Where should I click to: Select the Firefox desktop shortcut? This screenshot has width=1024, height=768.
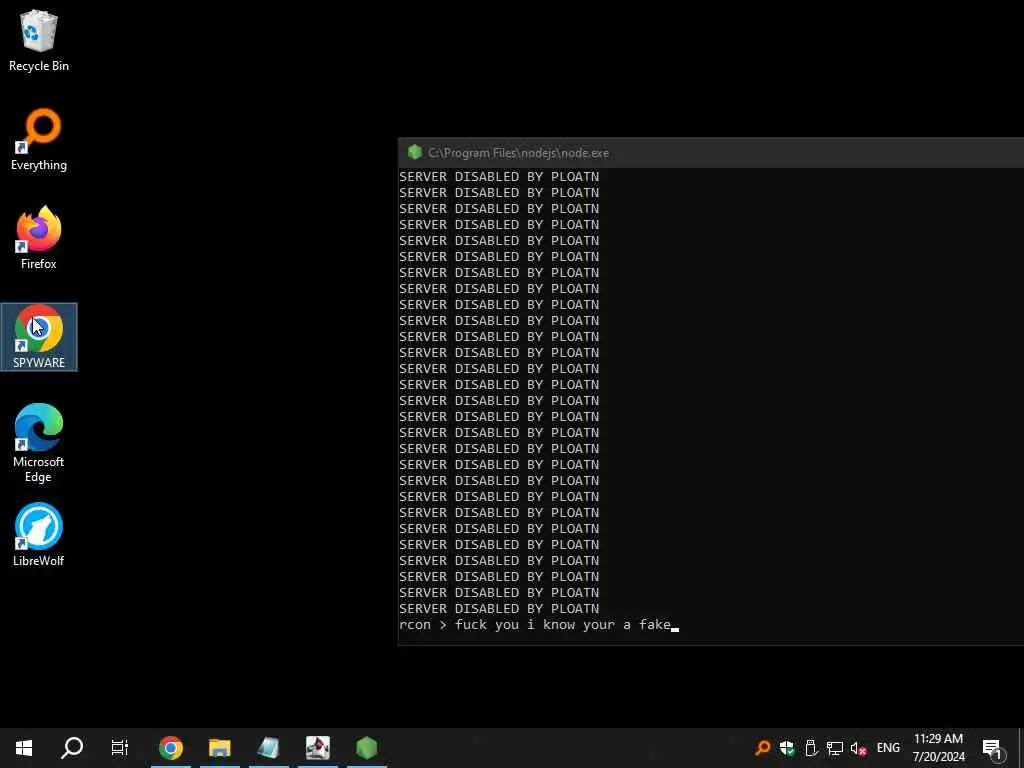pyautogui.click(x=39, y=238)
